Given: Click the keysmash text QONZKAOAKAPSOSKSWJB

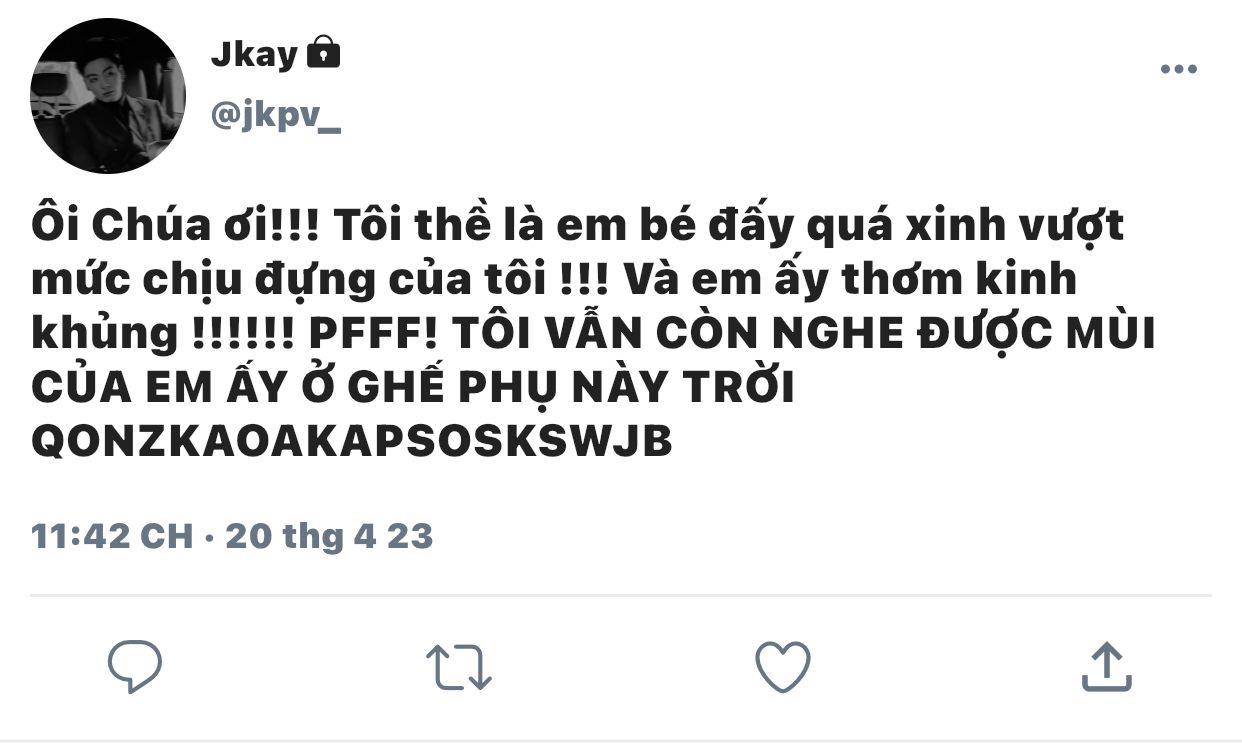Looking at the screenshot, I should pyautogui.click(x=351, y=443).
